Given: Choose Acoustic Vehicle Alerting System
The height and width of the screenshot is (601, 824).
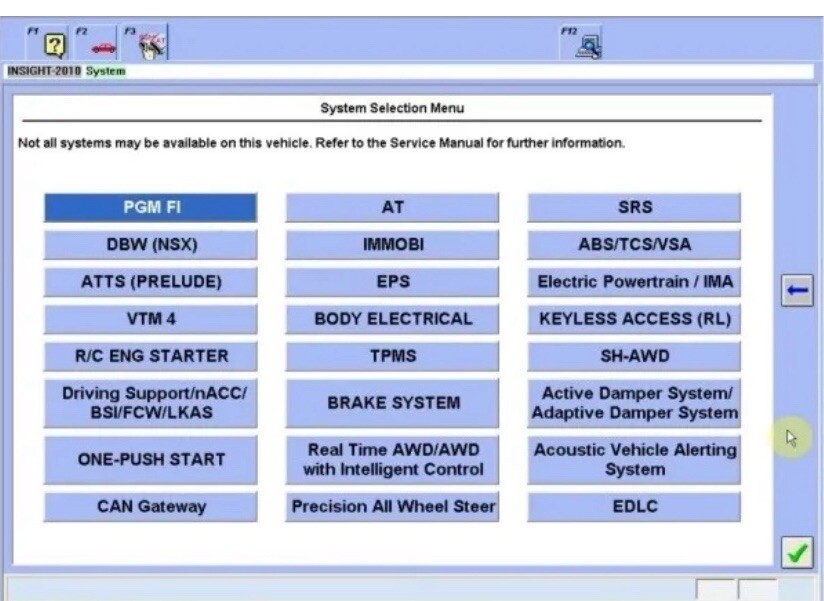Looking at the screenshot, I should (634, 460).
